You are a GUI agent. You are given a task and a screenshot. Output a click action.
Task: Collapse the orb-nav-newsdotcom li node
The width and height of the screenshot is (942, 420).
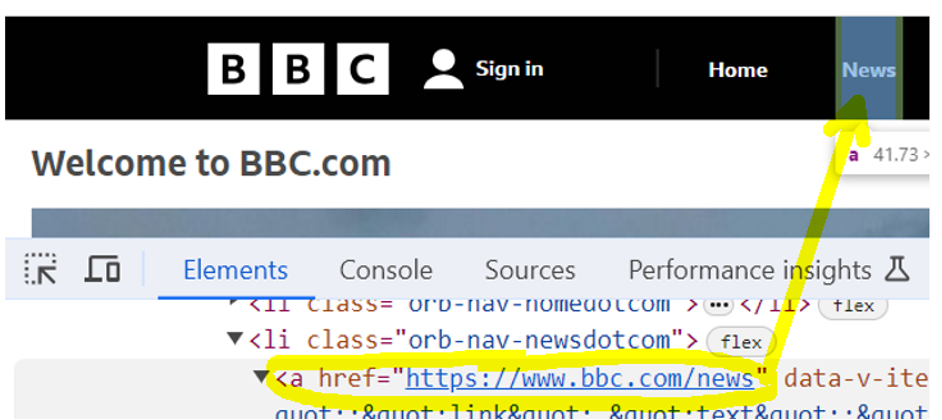coord(237,340)
